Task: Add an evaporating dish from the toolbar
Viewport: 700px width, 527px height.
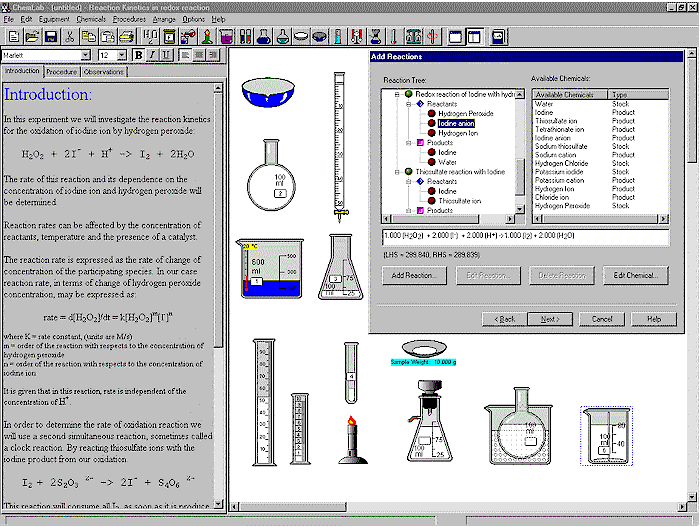Action: pos(320,37)
